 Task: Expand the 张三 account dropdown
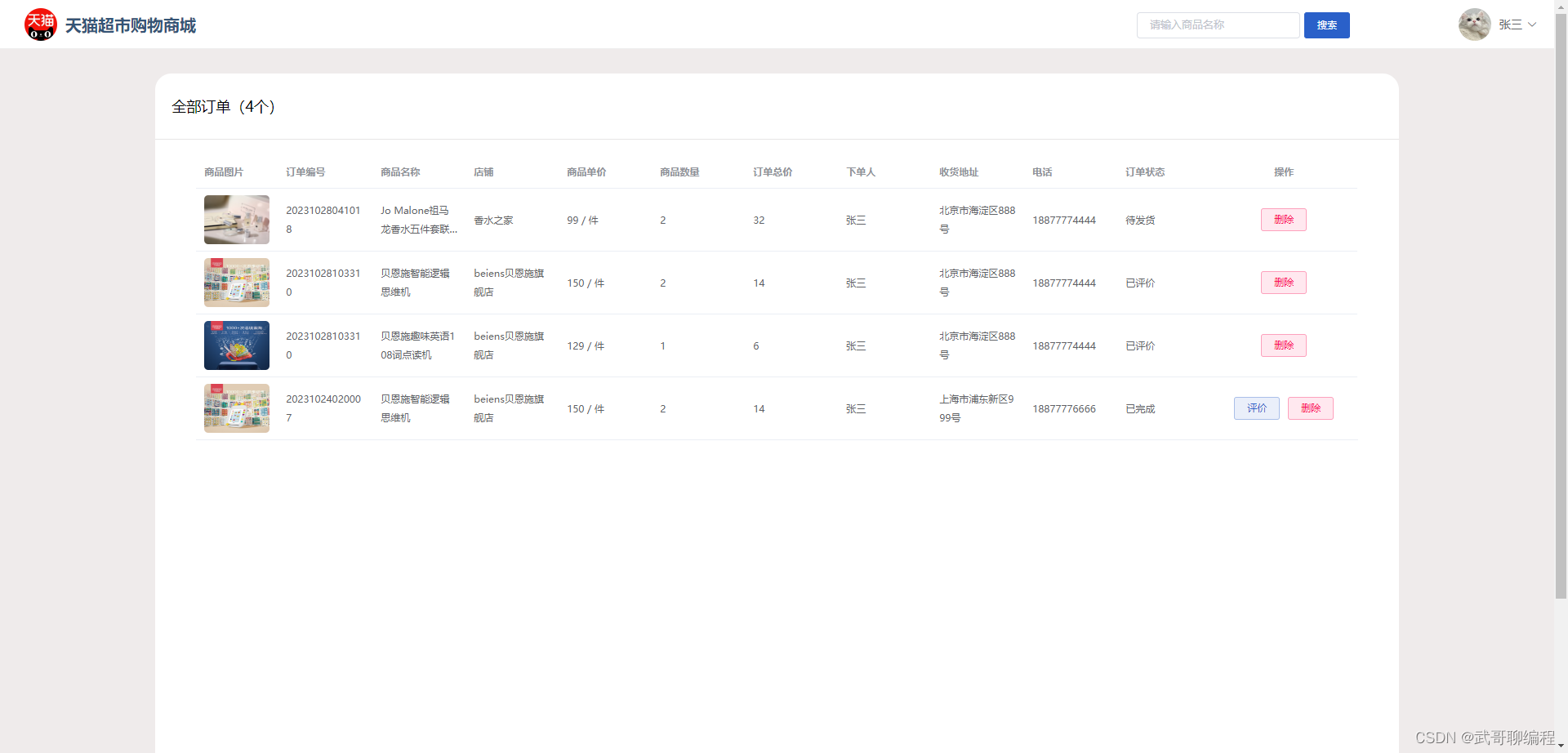[x=1511, y=25]
